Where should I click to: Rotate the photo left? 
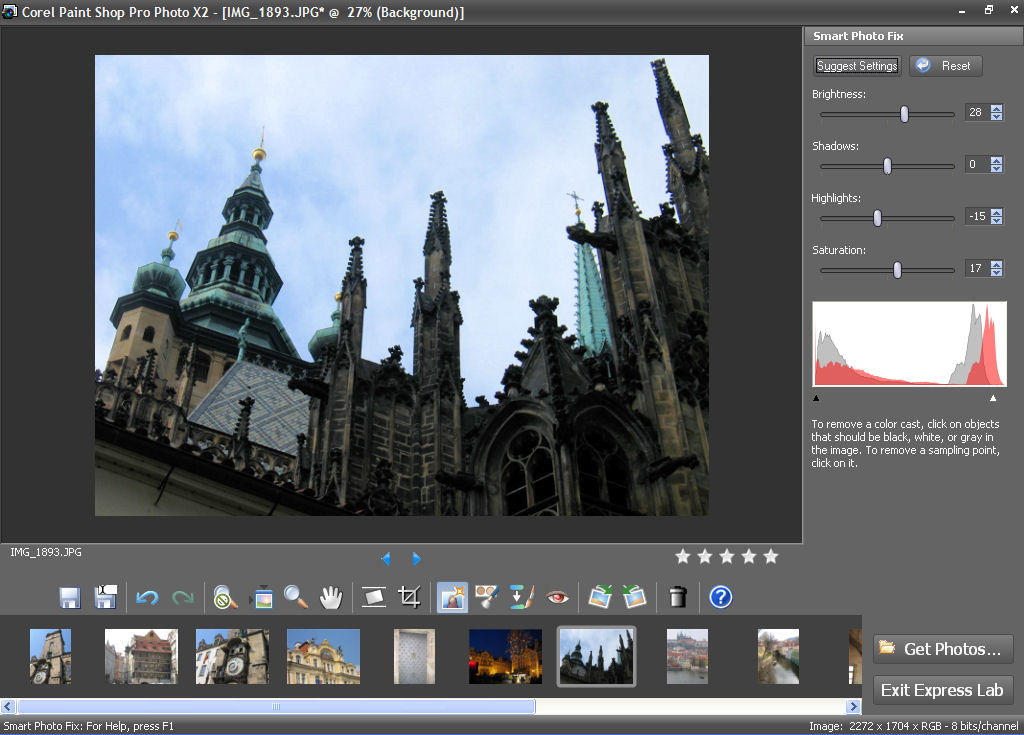tap(601, 597)
